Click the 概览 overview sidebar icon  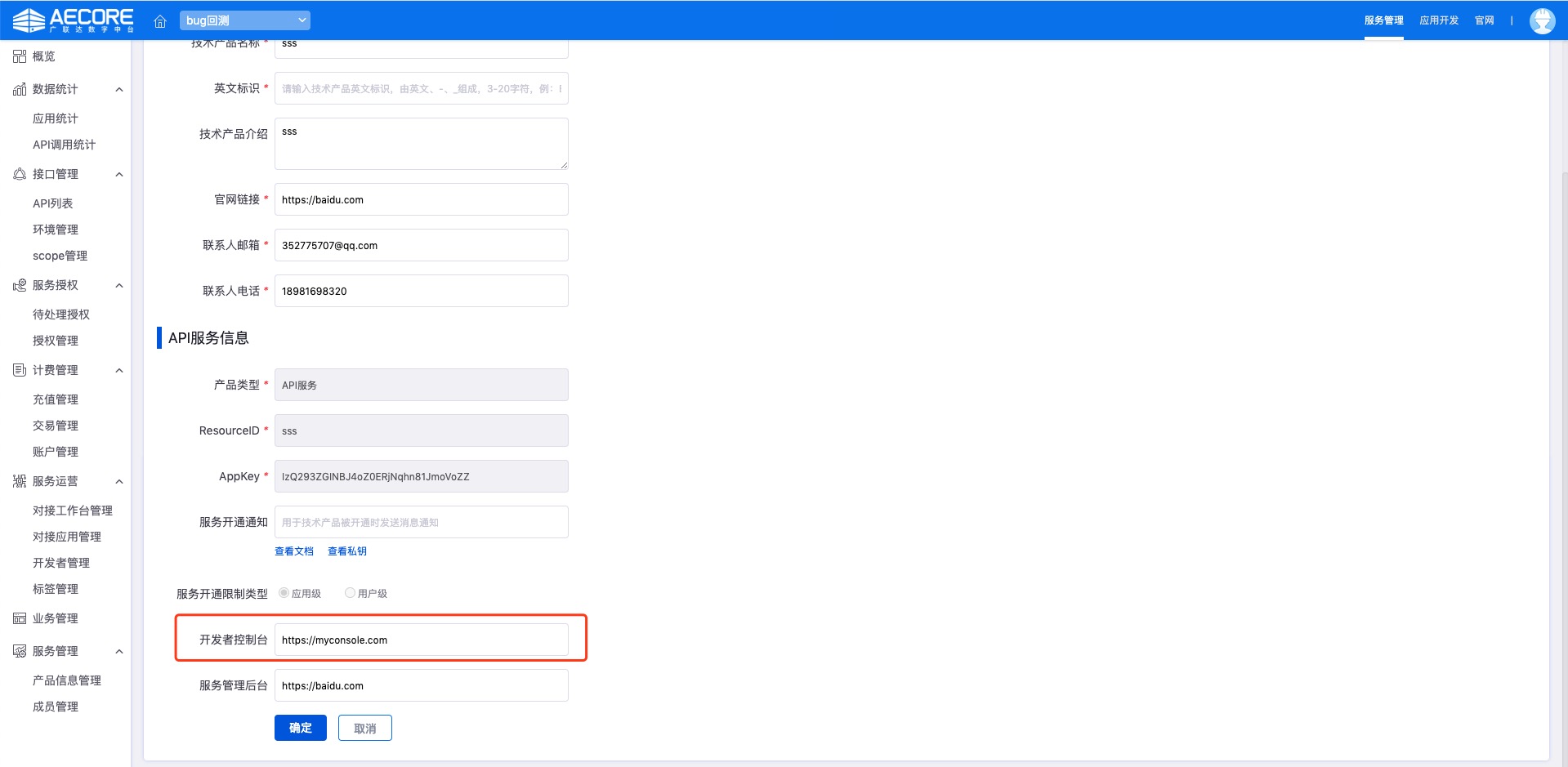click(20, 56)
